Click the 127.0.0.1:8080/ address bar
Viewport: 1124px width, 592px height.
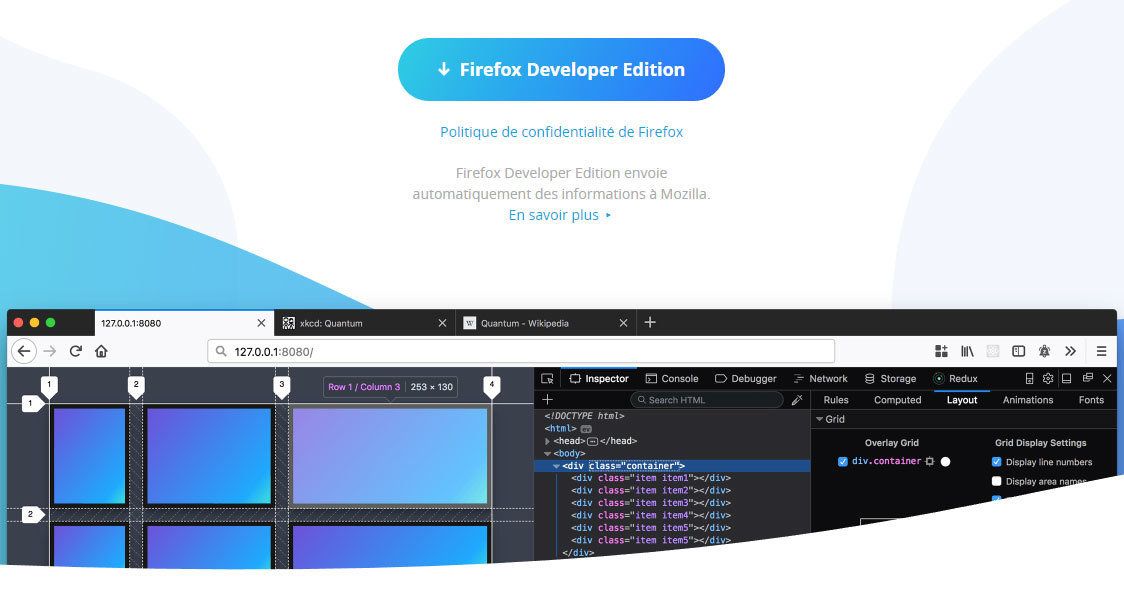(521, 351)
